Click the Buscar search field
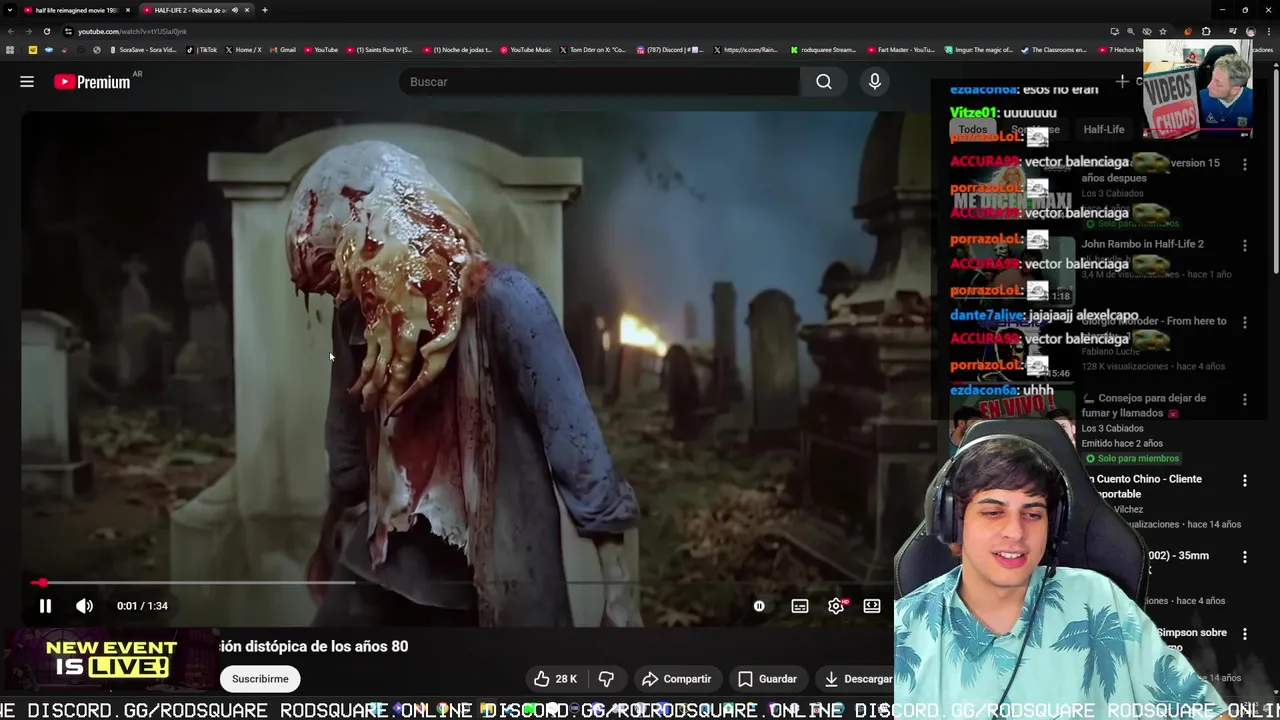The height and width of the screenshot is (720, 1280). [x=600, y=82]
